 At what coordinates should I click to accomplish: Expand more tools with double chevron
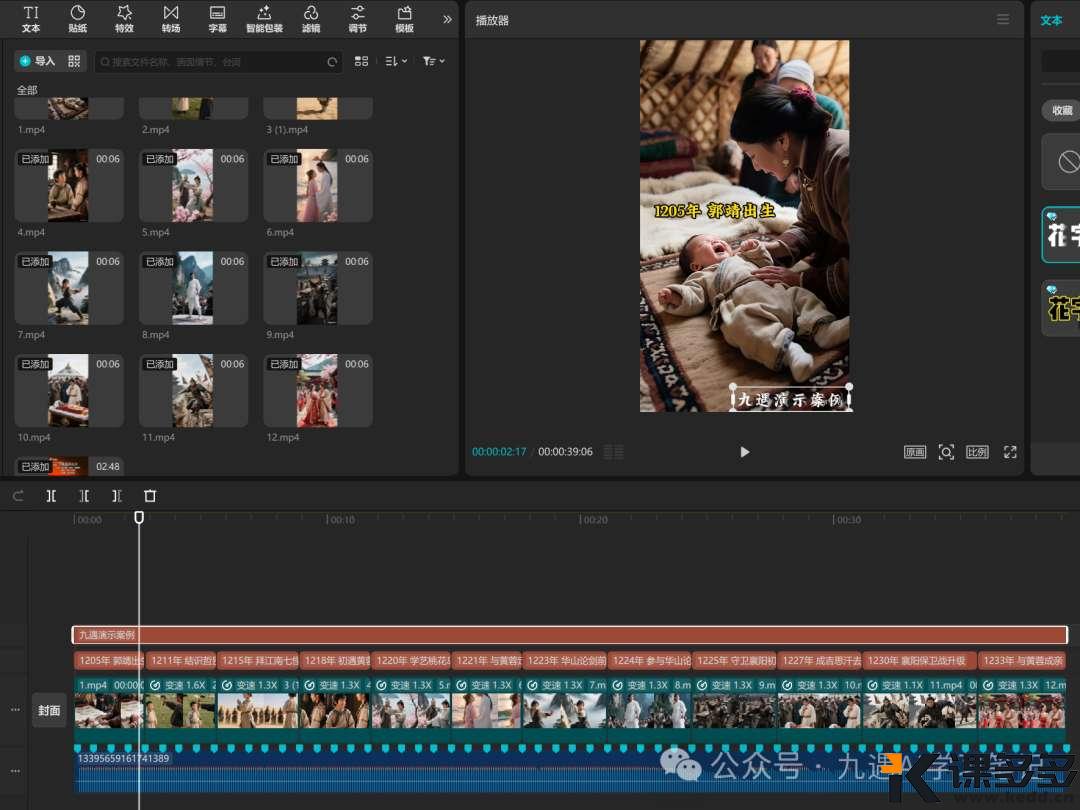447,19
